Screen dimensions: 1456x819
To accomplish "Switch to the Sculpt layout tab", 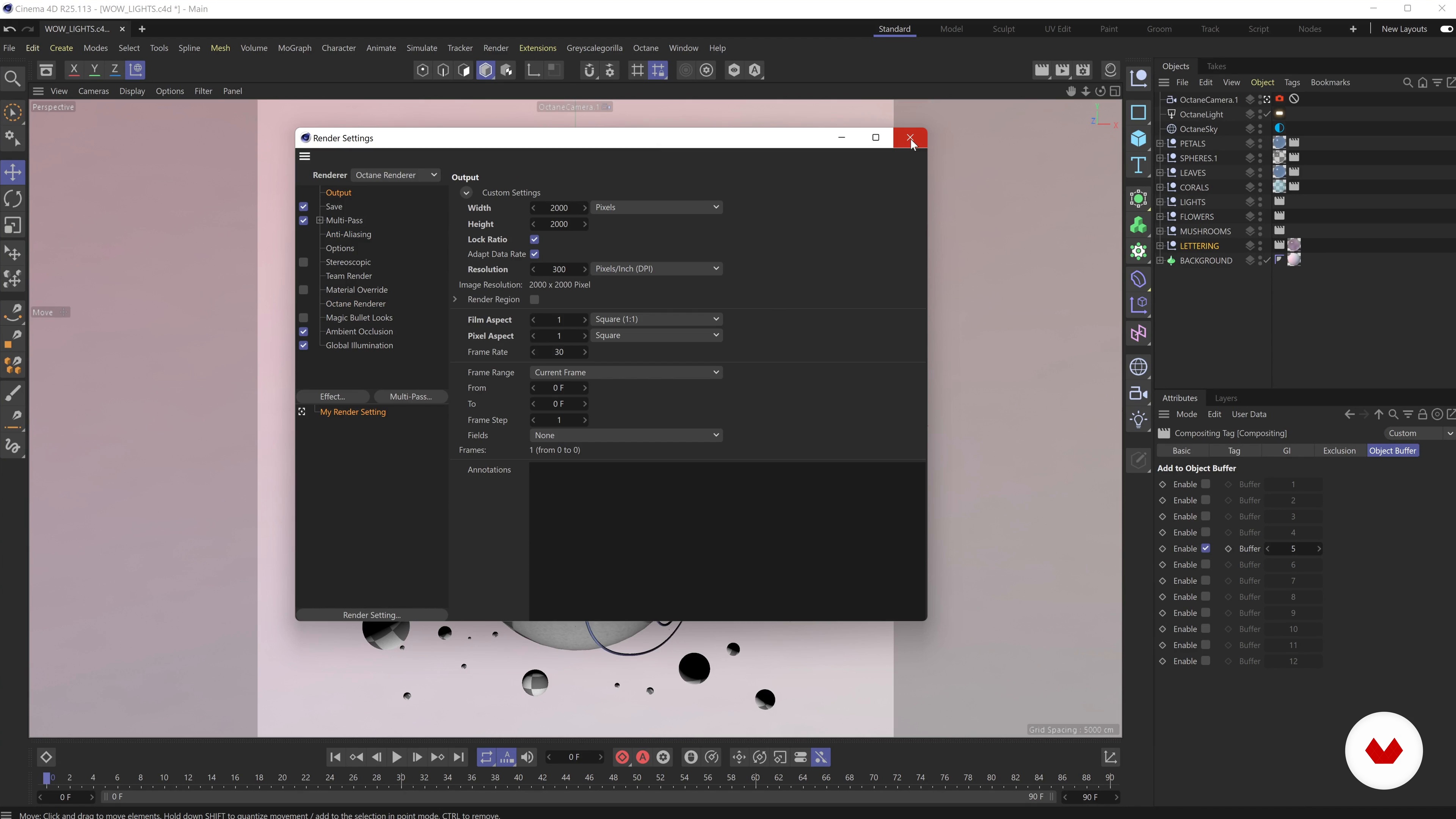I will pyautogui.click(x=1003, y=29).
